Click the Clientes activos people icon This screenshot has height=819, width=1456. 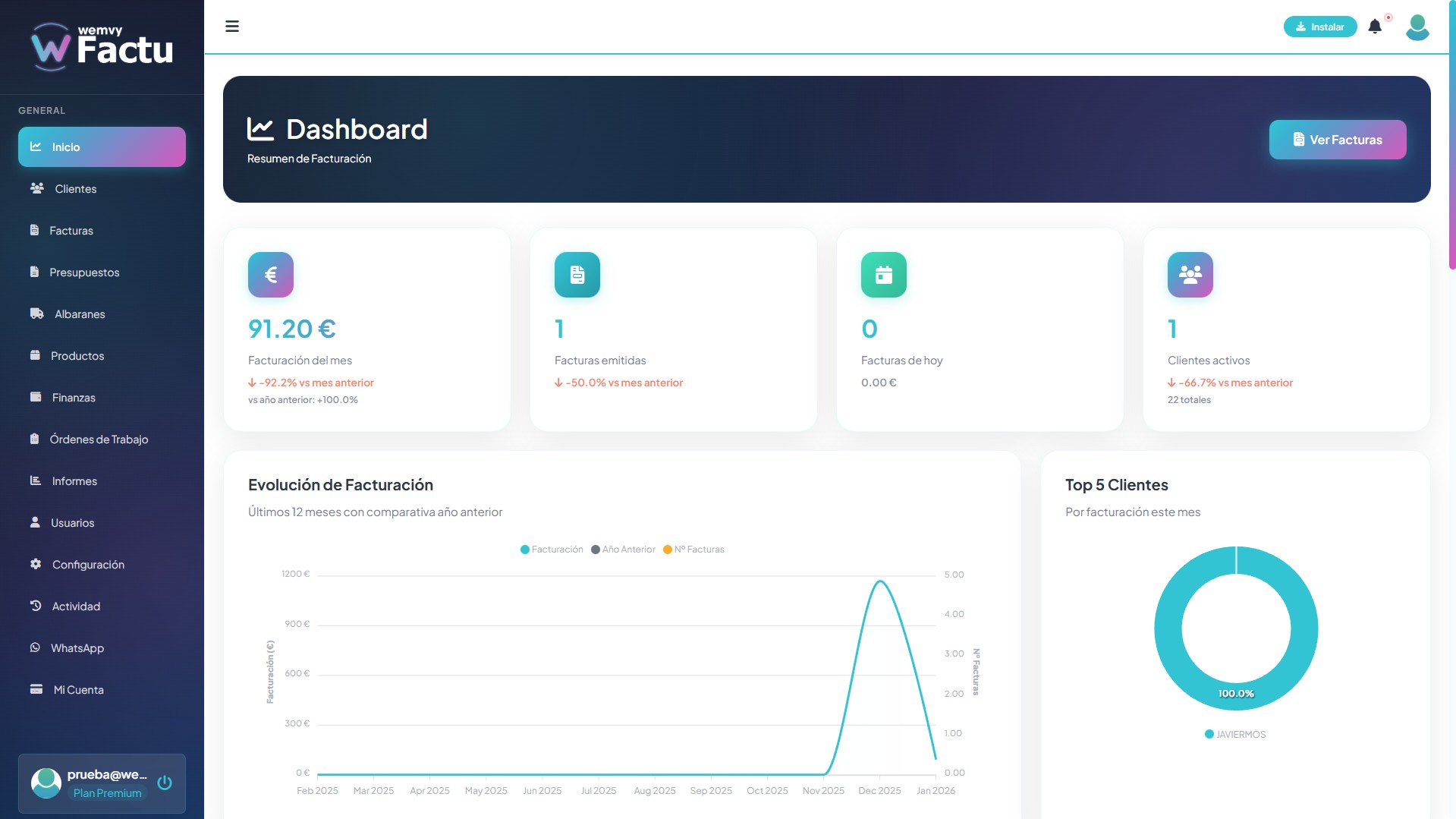coord(1190,275)
